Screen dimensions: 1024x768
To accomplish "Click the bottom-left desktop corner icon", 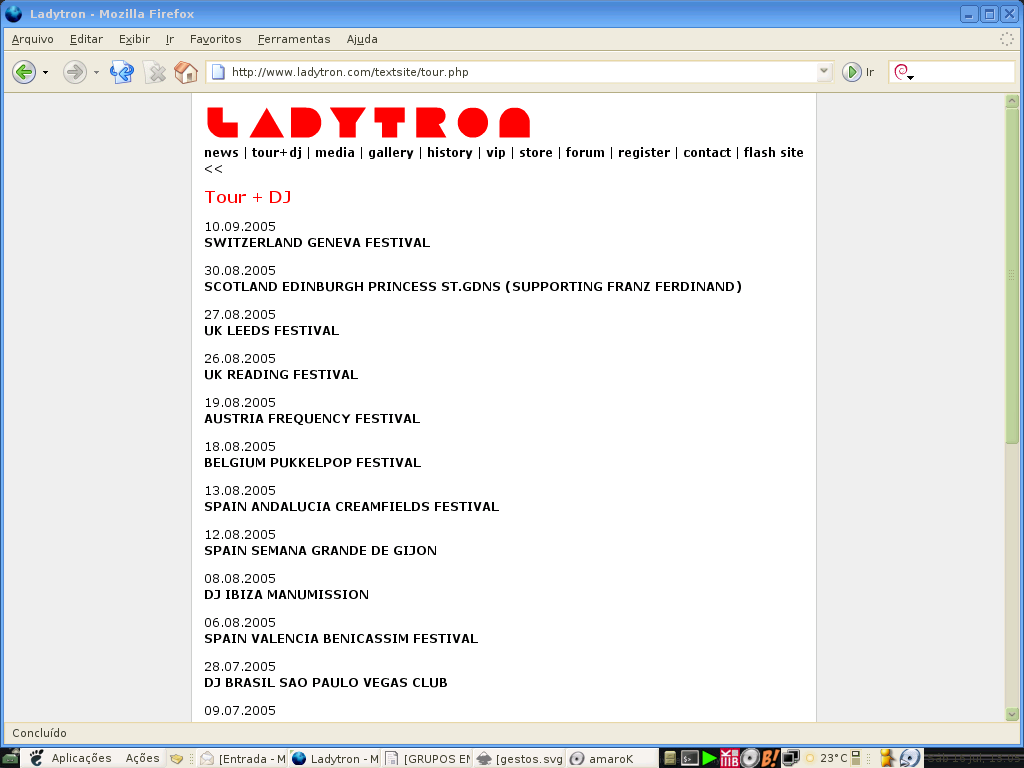I will [x=10, y=758].
